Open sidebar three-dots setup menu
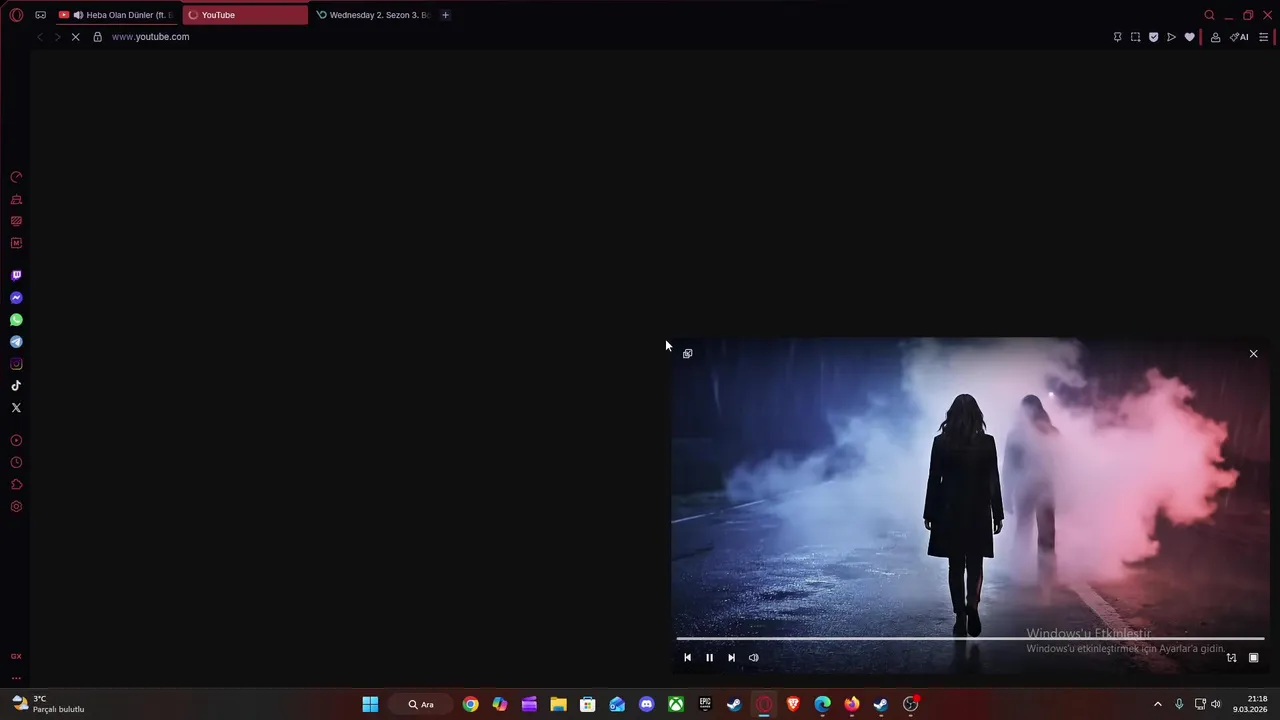The height and width of the screenshot is (720, 1280). [16, 678]
